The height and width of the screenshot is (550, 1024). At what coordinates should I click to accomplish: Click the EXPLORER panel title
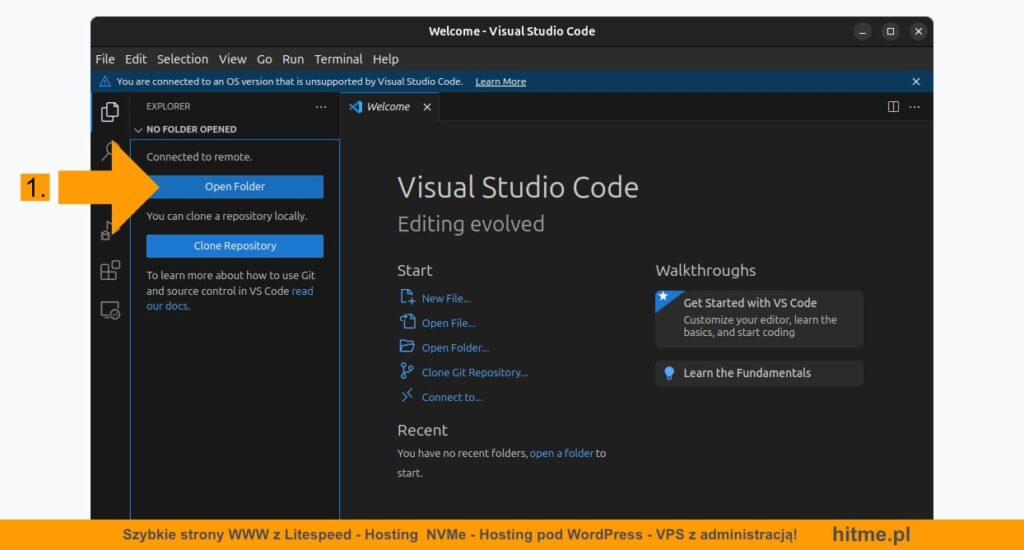(x=168, y=106)
